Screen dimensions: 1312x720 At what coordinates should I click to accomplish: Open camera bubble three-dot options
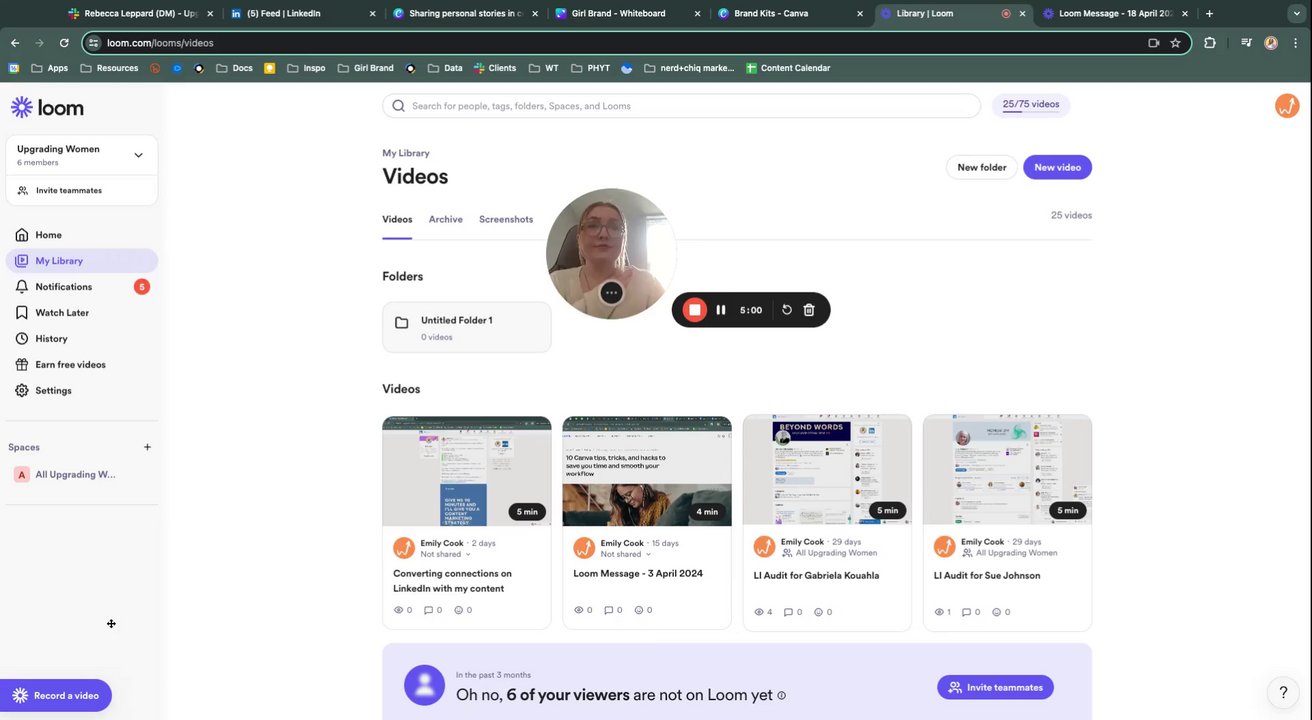pos(611,293)
